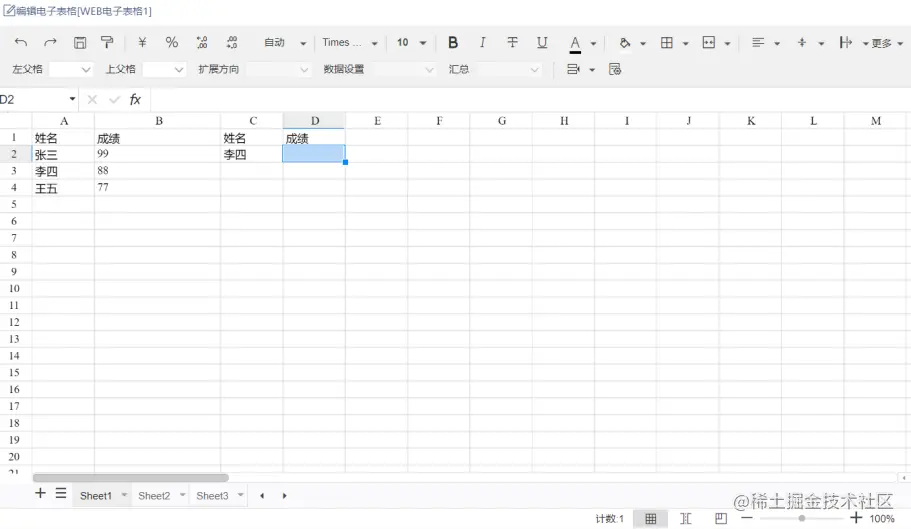Screen dimensions: 911x529
Task: Select cell with value 99
Action: click(157, 154)
